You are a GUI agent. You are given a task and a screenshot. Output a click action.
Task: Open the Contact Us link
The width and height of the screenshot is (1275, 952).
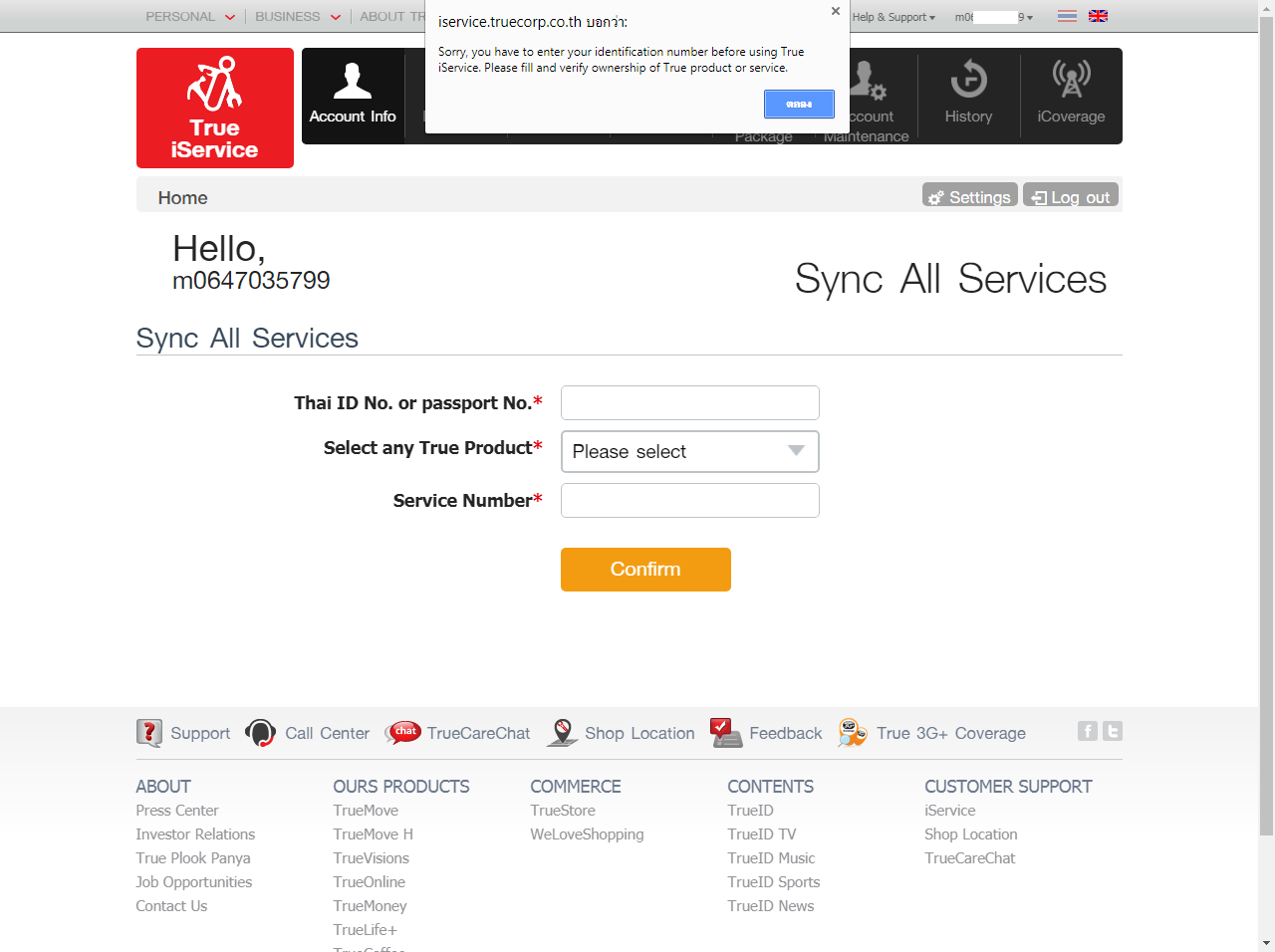click(171, 906)
